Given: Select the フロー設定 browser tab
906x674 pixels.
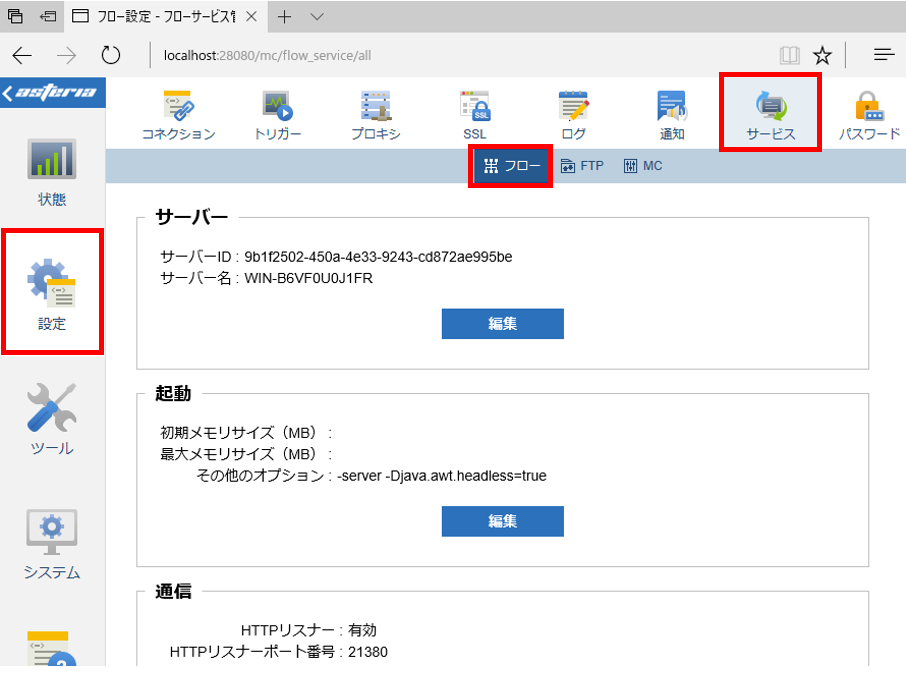Looking at the screenshot, I should coord(166,17).
